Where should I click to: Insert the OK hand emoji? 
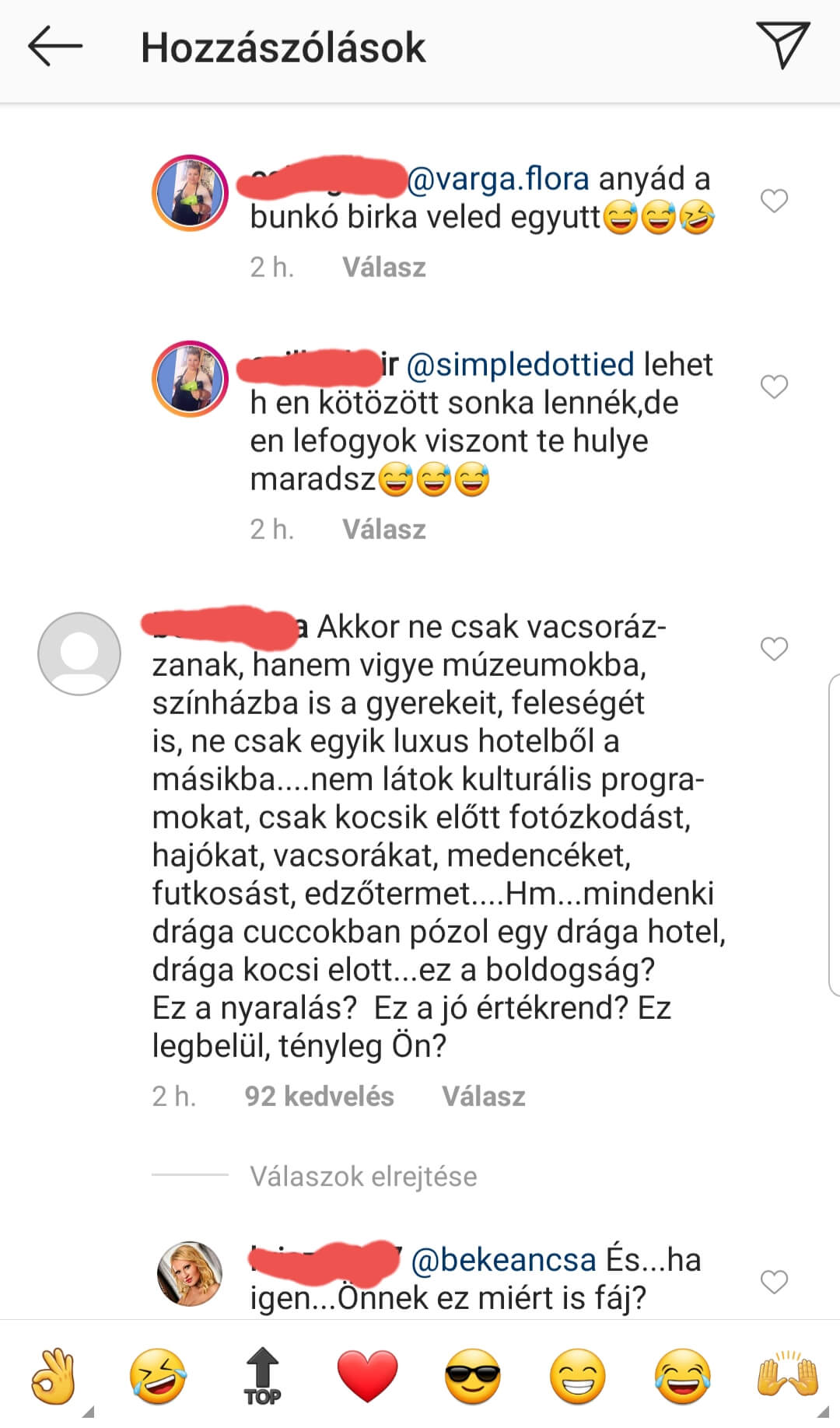53,1376
